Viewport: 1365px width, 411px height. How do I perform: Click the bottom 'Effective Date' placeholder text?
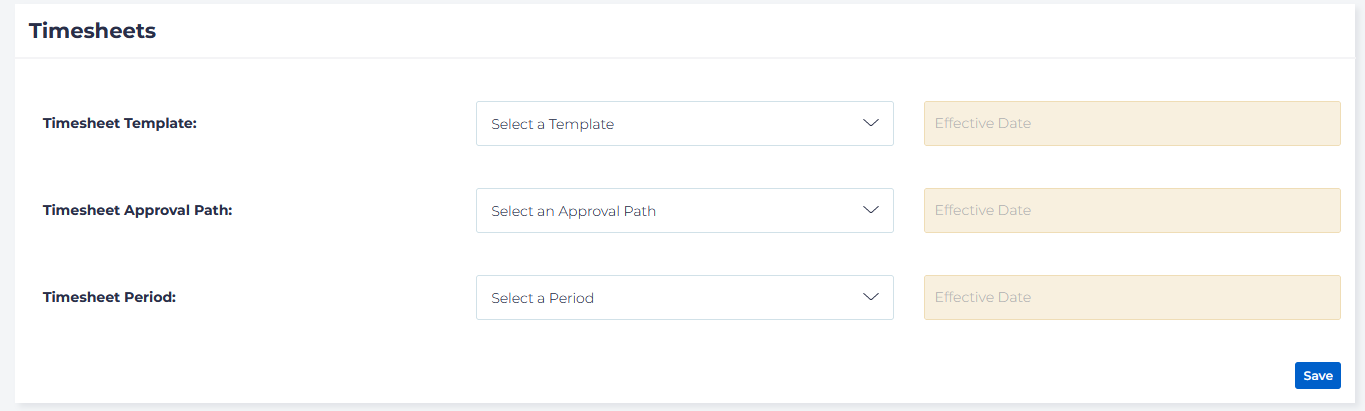982,297
